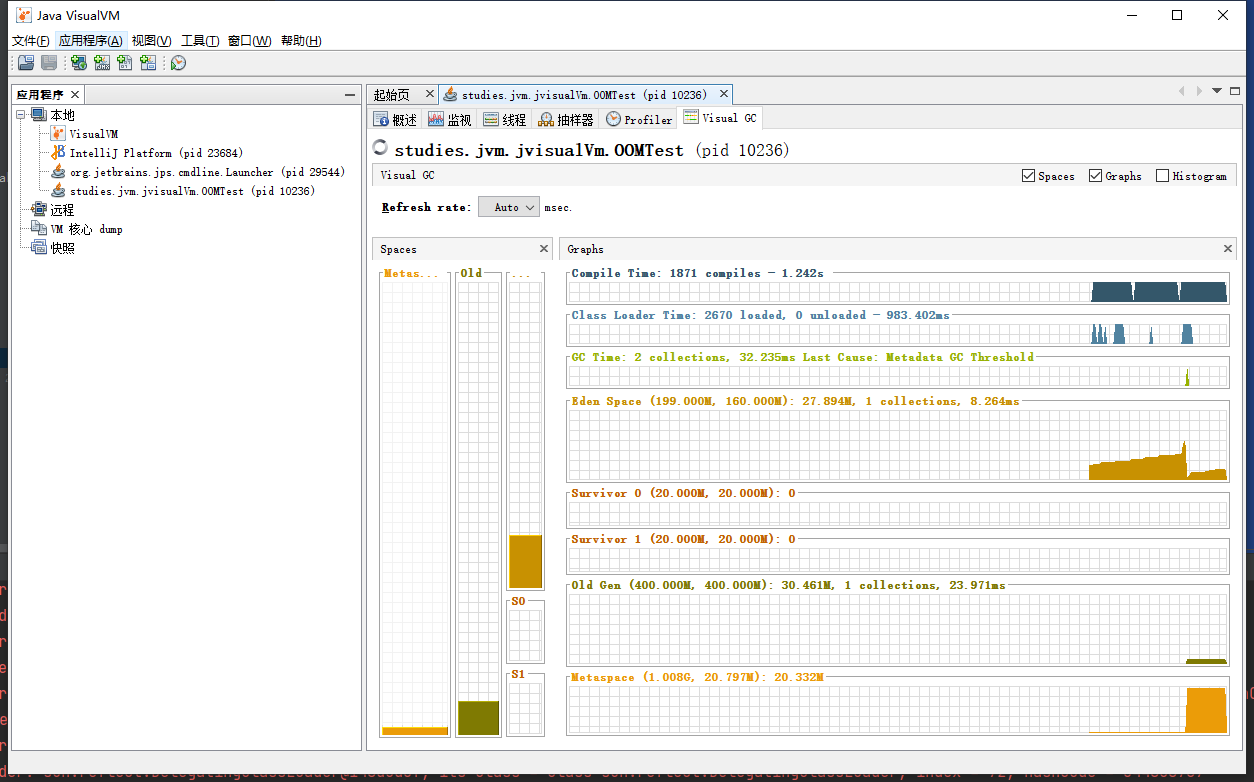Switch to the 概述 tab
This screenshot has height=782, width=1254.
pyautogui.click(x=395, y=119)
